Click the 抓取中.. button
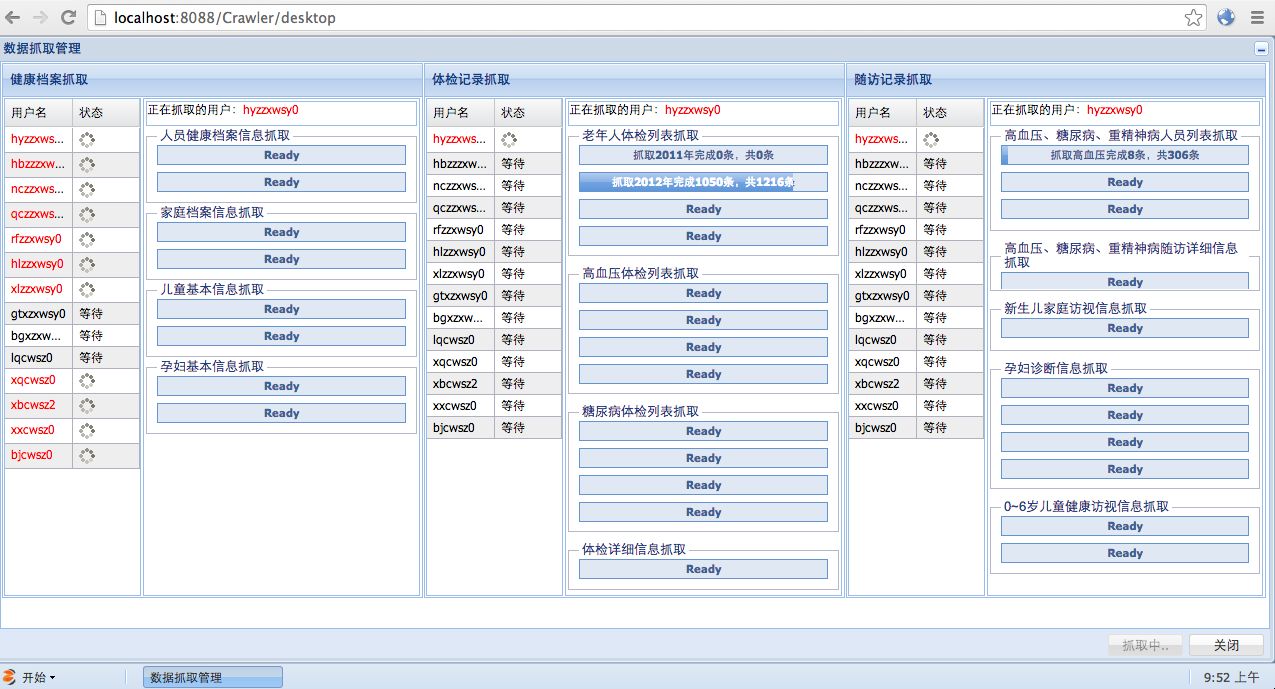This screenshot has height=689, width=1275. click(x=1144, y=645)
